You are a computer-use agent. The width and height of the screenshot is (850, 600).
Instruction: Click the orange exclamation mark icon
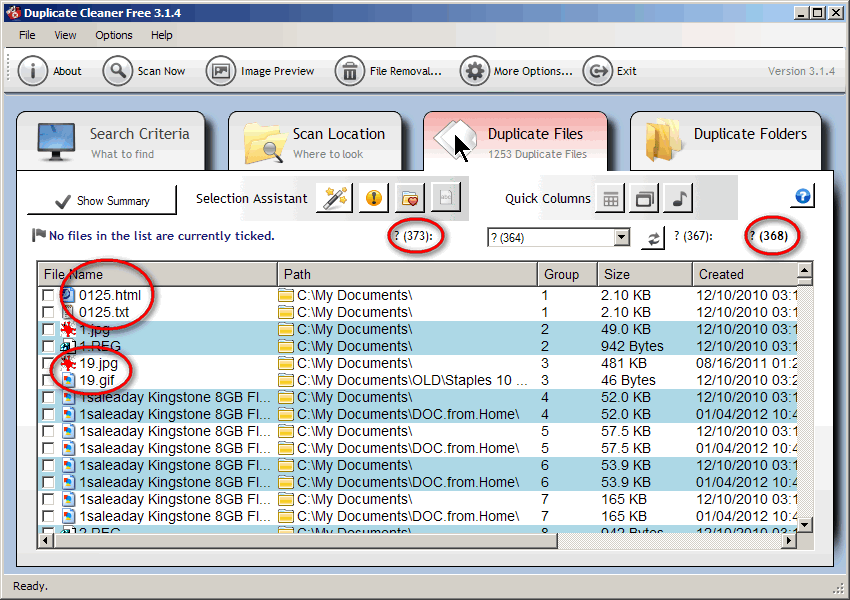tap(373, 198)
